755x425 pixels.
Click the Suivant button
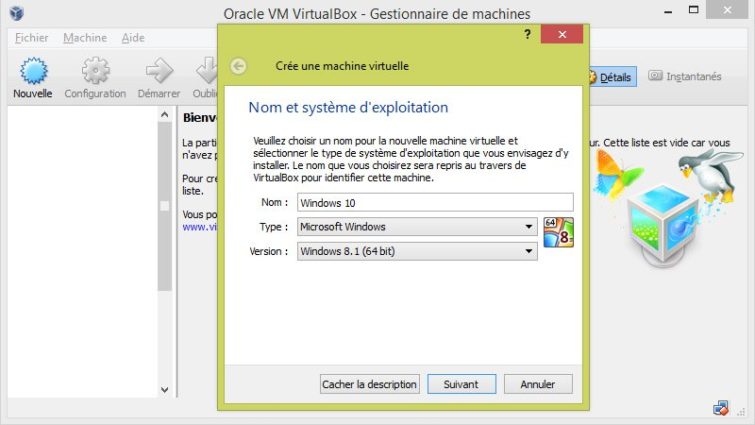coord(461,384)
